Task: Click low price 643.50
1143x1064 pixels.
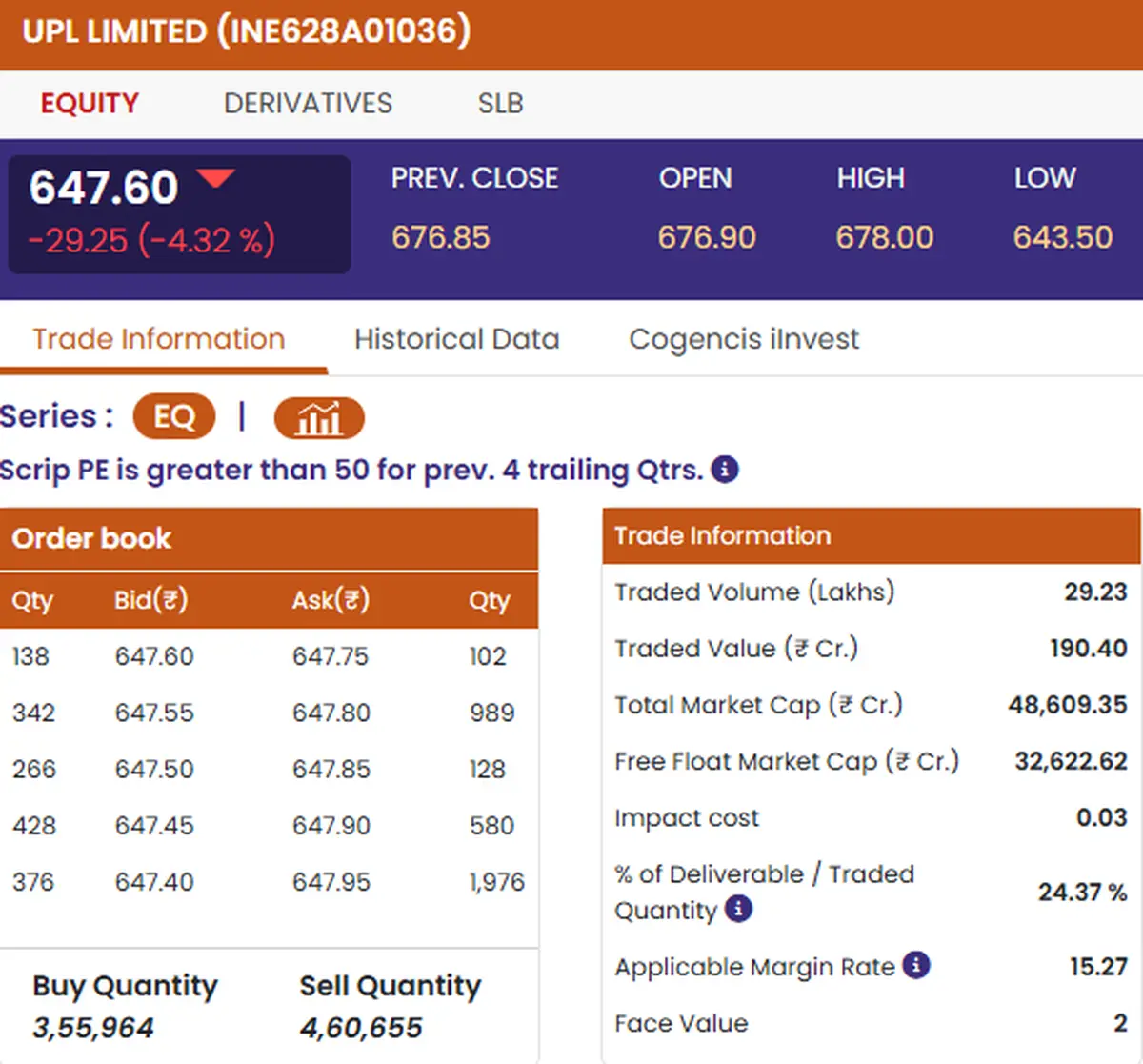Action: (x=1063, y=237)
